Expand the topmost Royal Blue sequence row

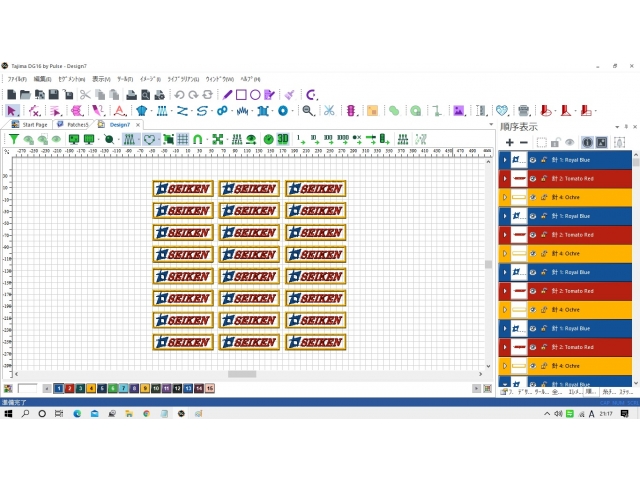(504, 160)
